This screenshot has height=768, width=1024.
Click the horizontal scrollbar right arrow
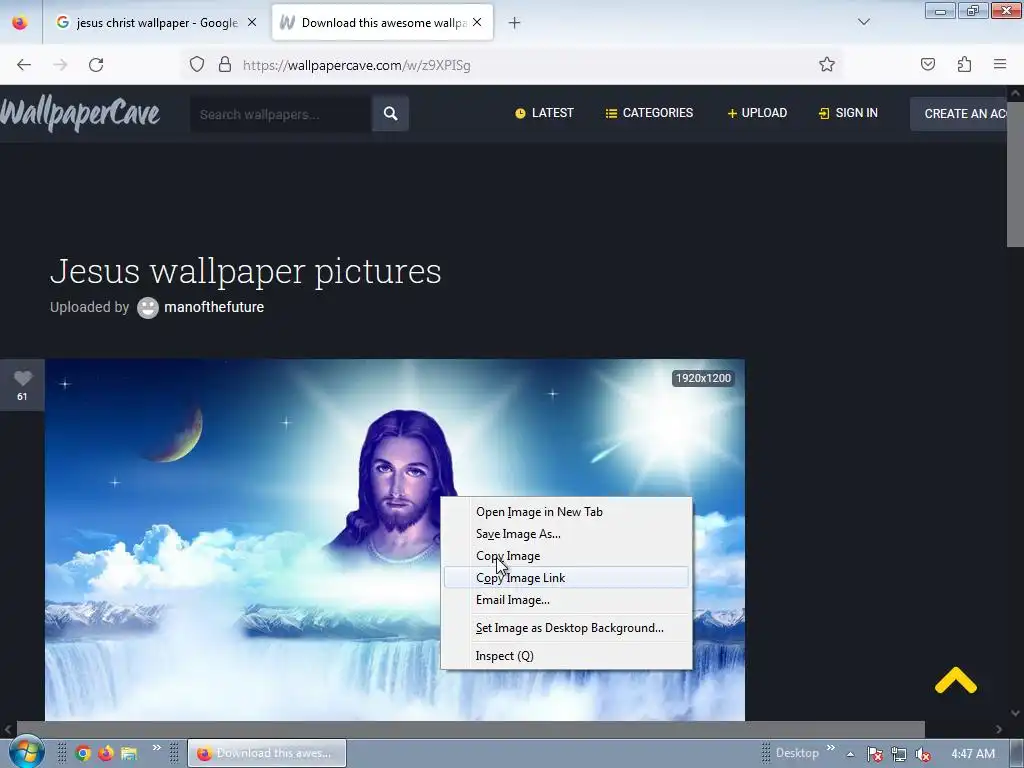tap(999, 729)
